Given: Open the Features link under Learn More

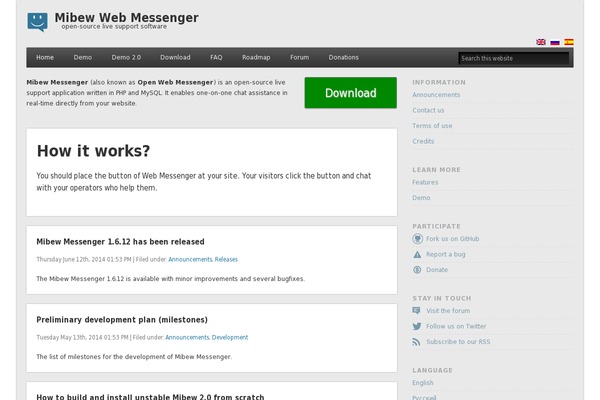Looking at the screenshot, I should (x=425, y=182).
